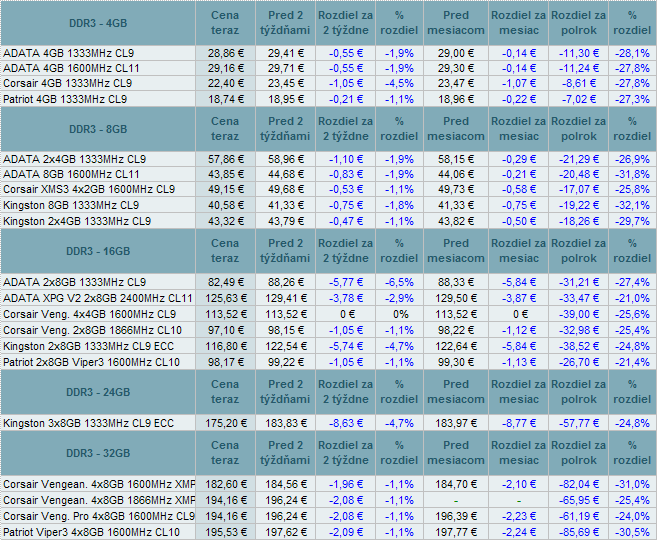Click the -8,63 € two-week difference cell

346,423
